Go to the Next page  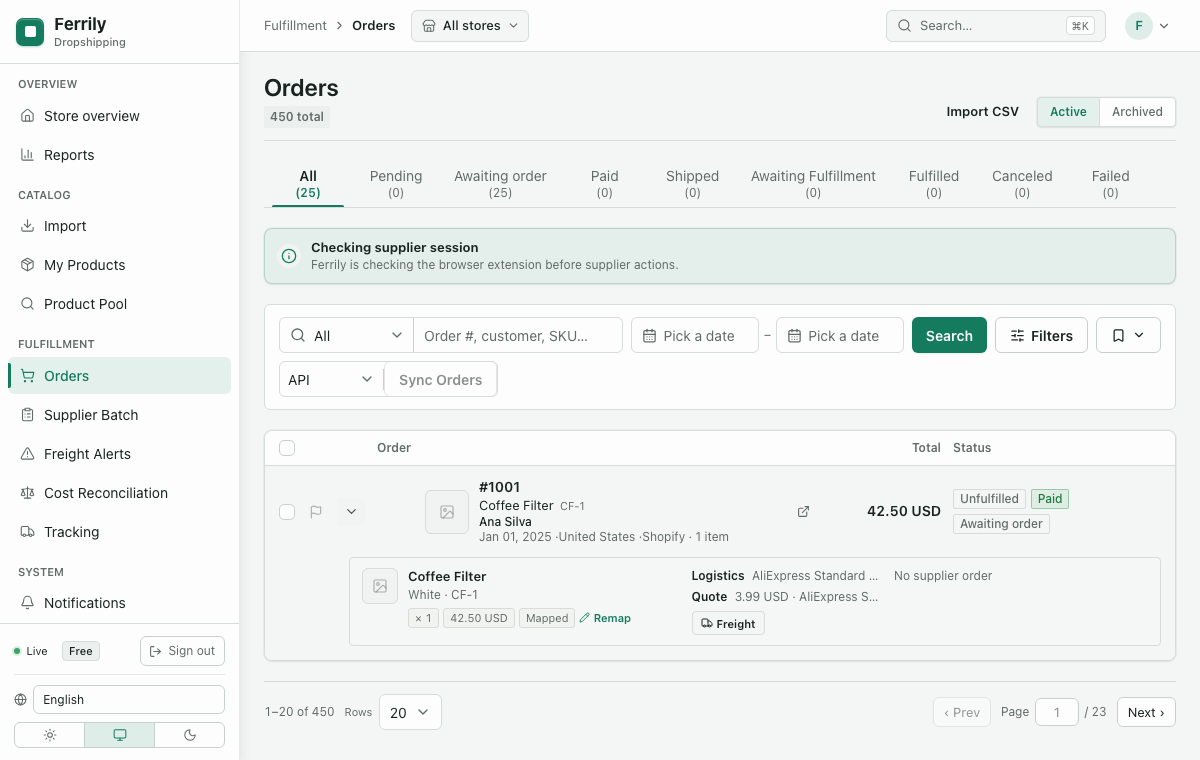(1146, 713)
